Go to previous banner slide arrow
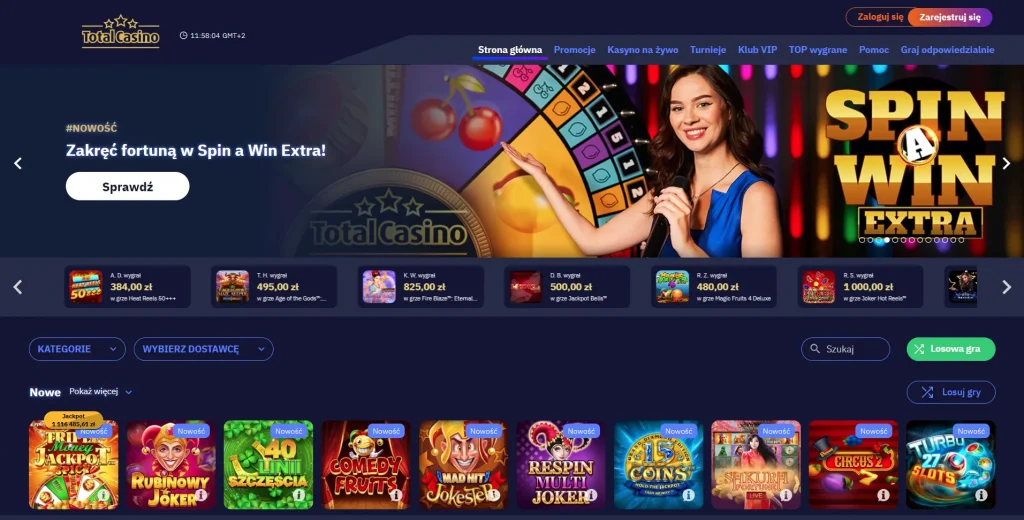 pyautogui.click(x=18, y=163)
